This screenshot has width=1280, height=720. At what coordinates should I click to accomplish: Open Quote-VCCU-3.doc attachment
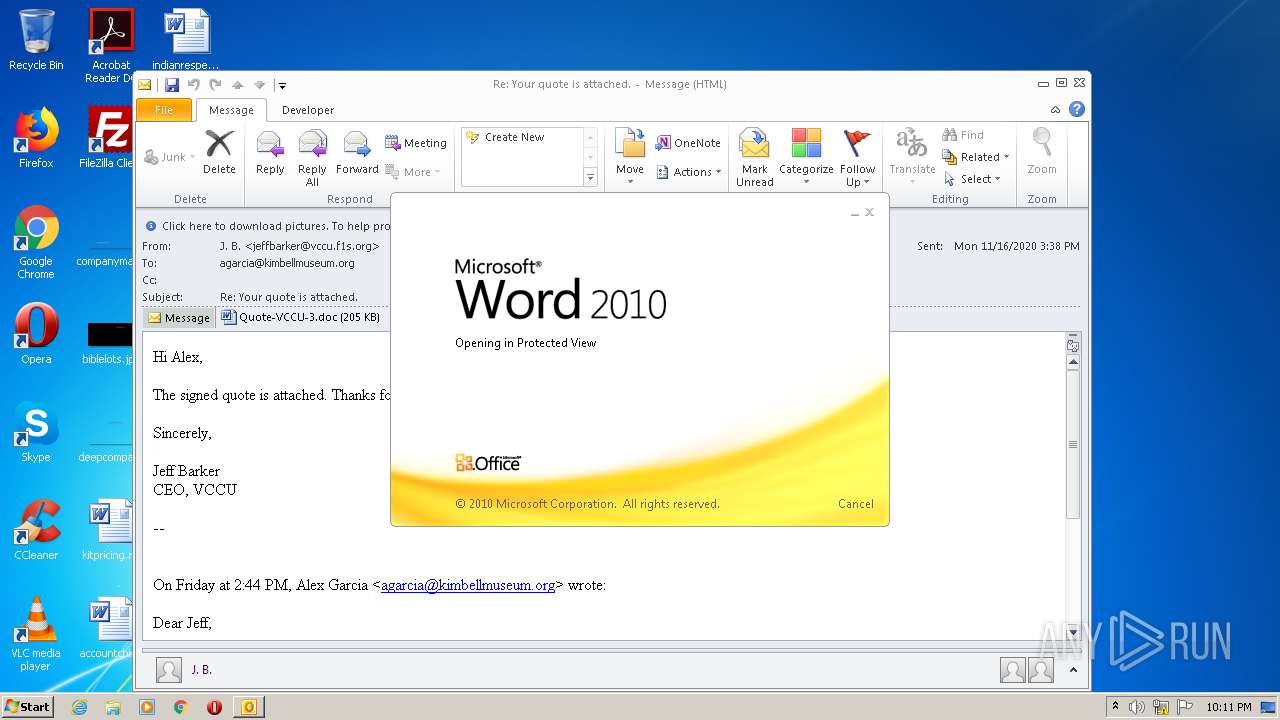(x=300, y=317)
